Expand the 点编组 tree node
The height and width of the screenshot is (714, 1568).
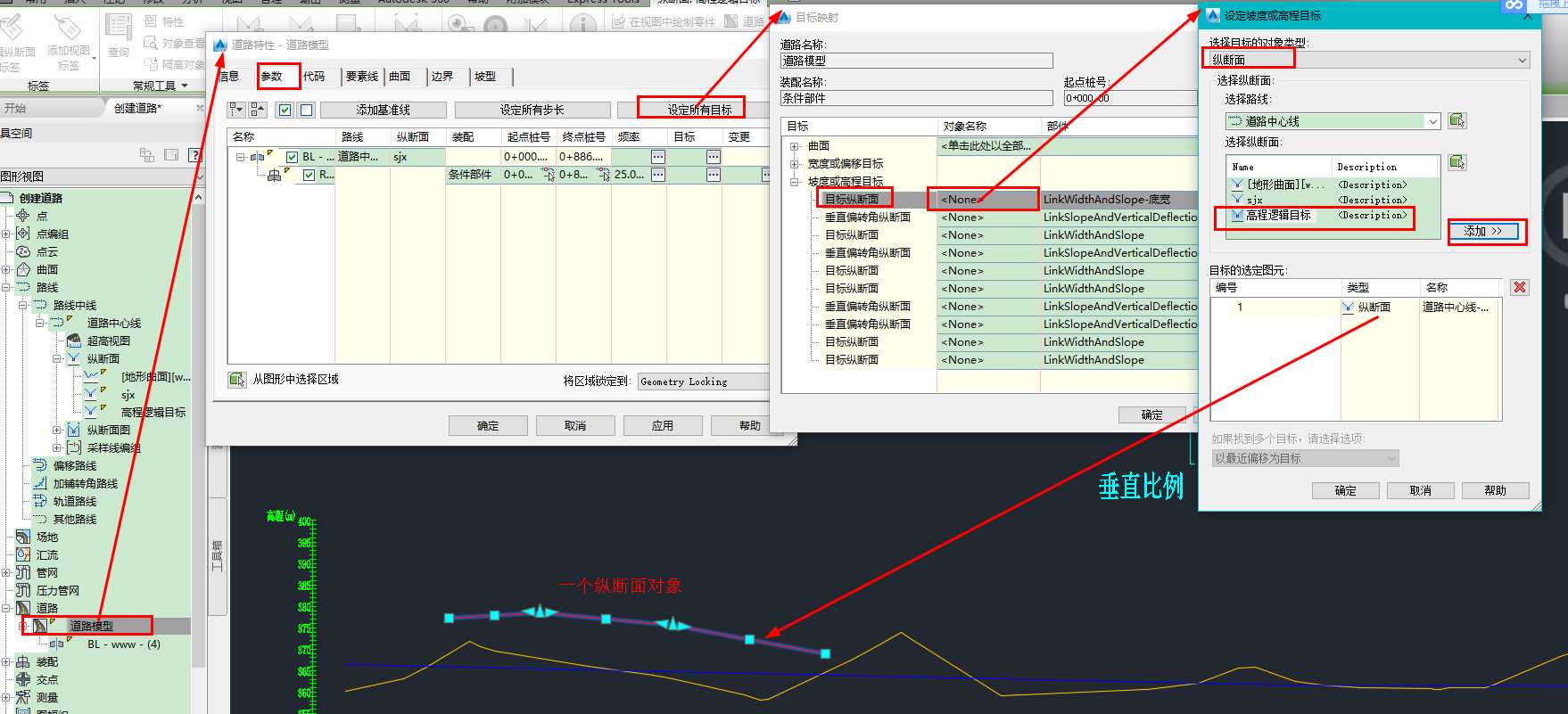[6, 234]
